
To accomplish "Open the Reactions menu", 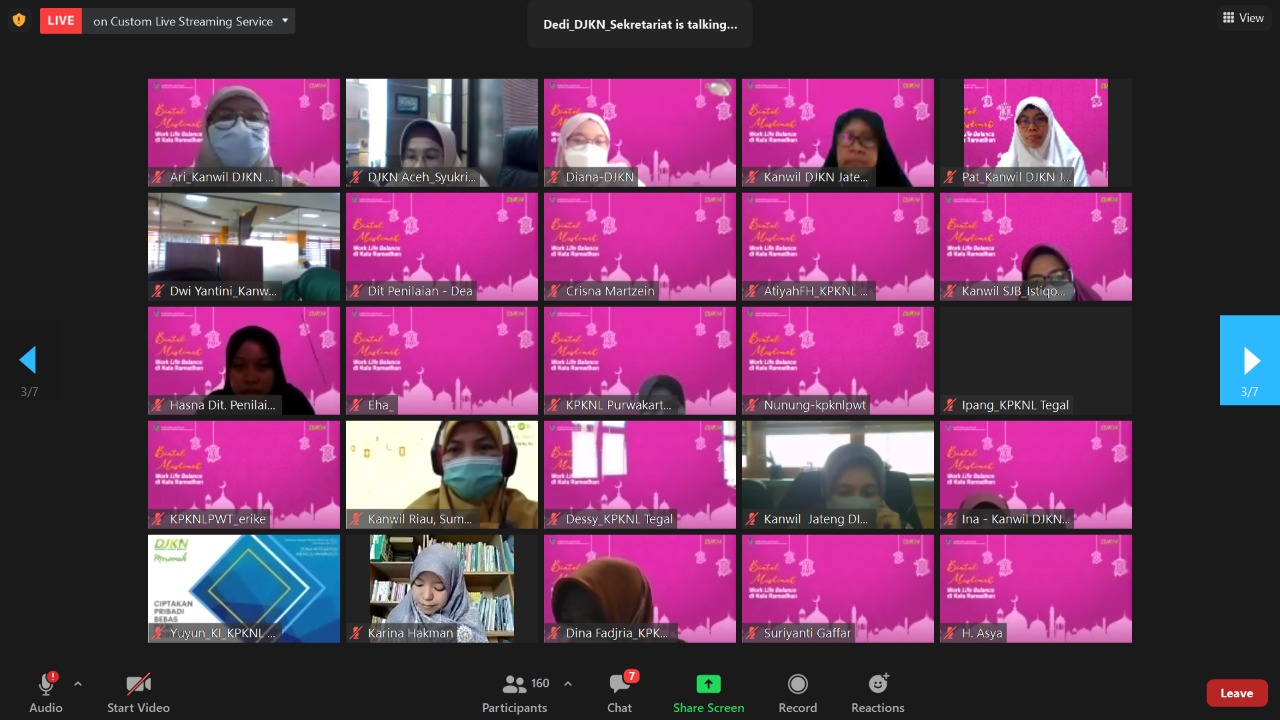I will (x=877, y=693).
